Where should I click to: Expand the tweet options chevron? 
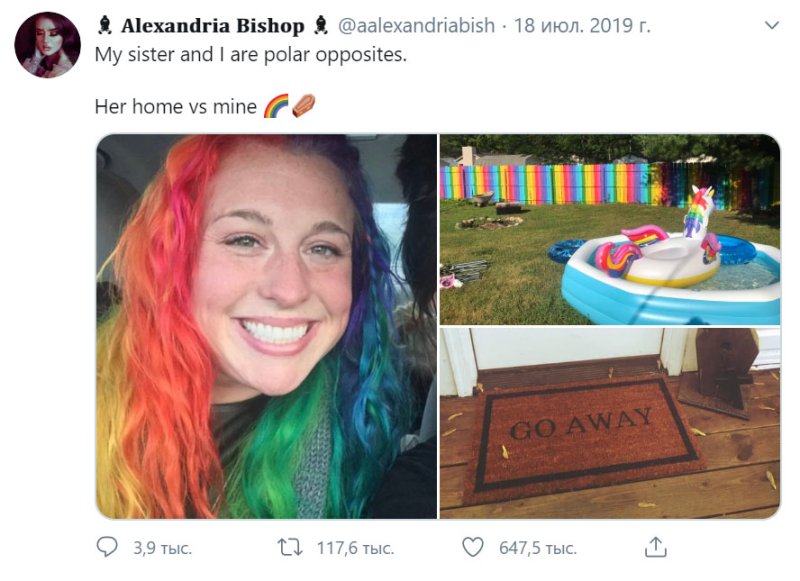click(x=772, y=25)
